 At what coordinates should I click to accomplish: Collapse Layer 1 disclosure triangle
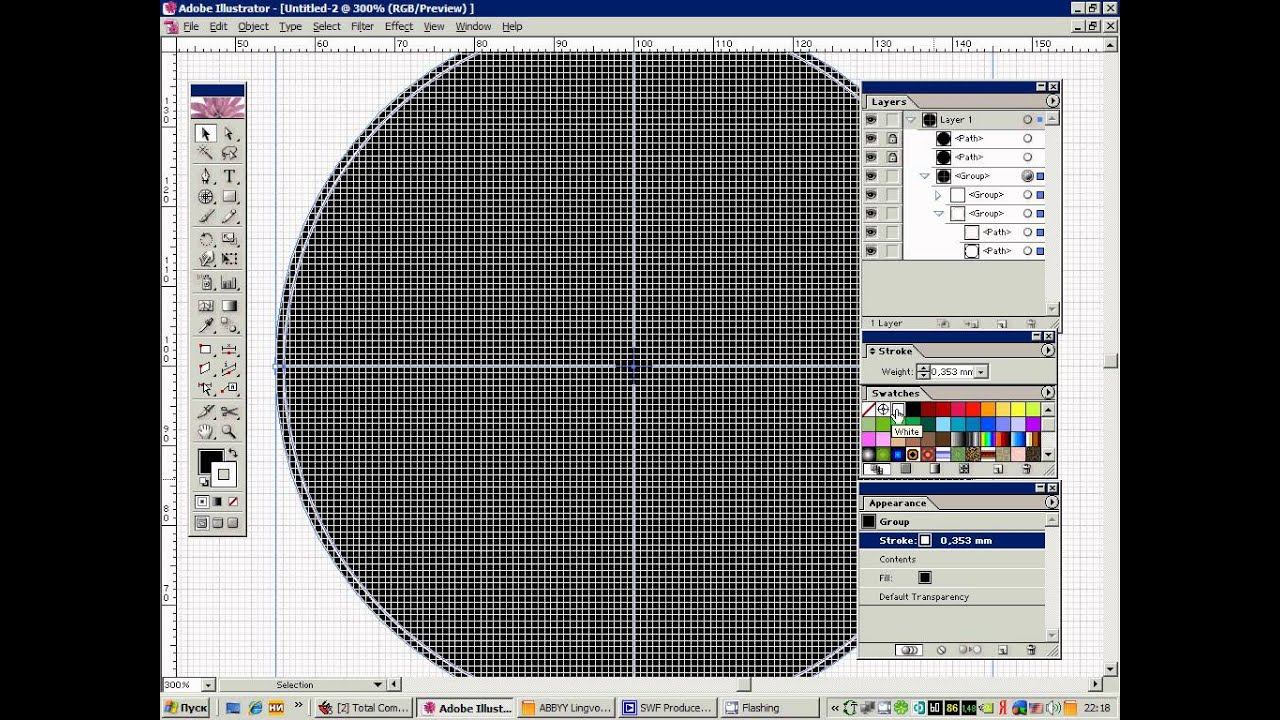911,120
